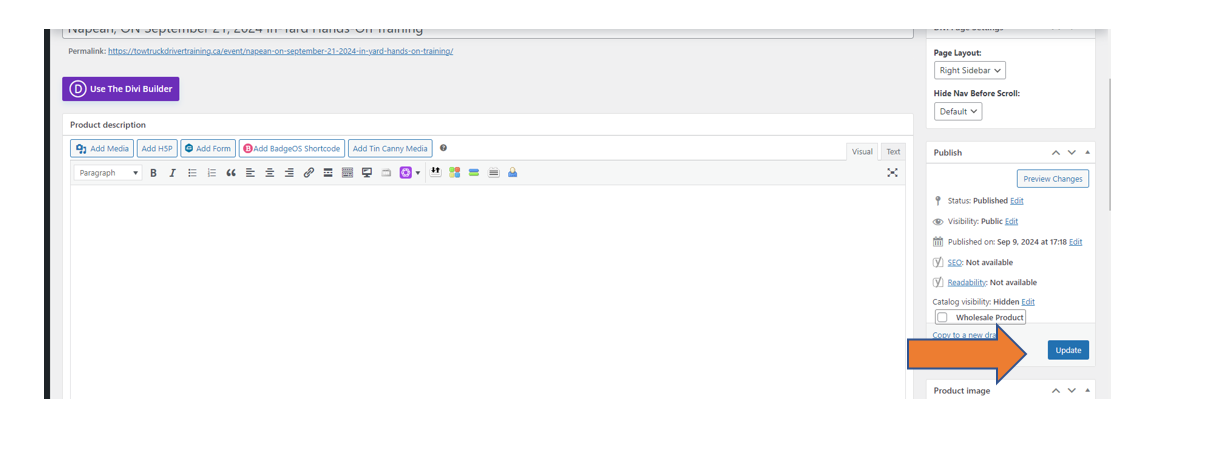Screen dimensions: 1209x464
Task: Collapse the Publish panel with the triangle toggle
Action: coord(1088,153)
